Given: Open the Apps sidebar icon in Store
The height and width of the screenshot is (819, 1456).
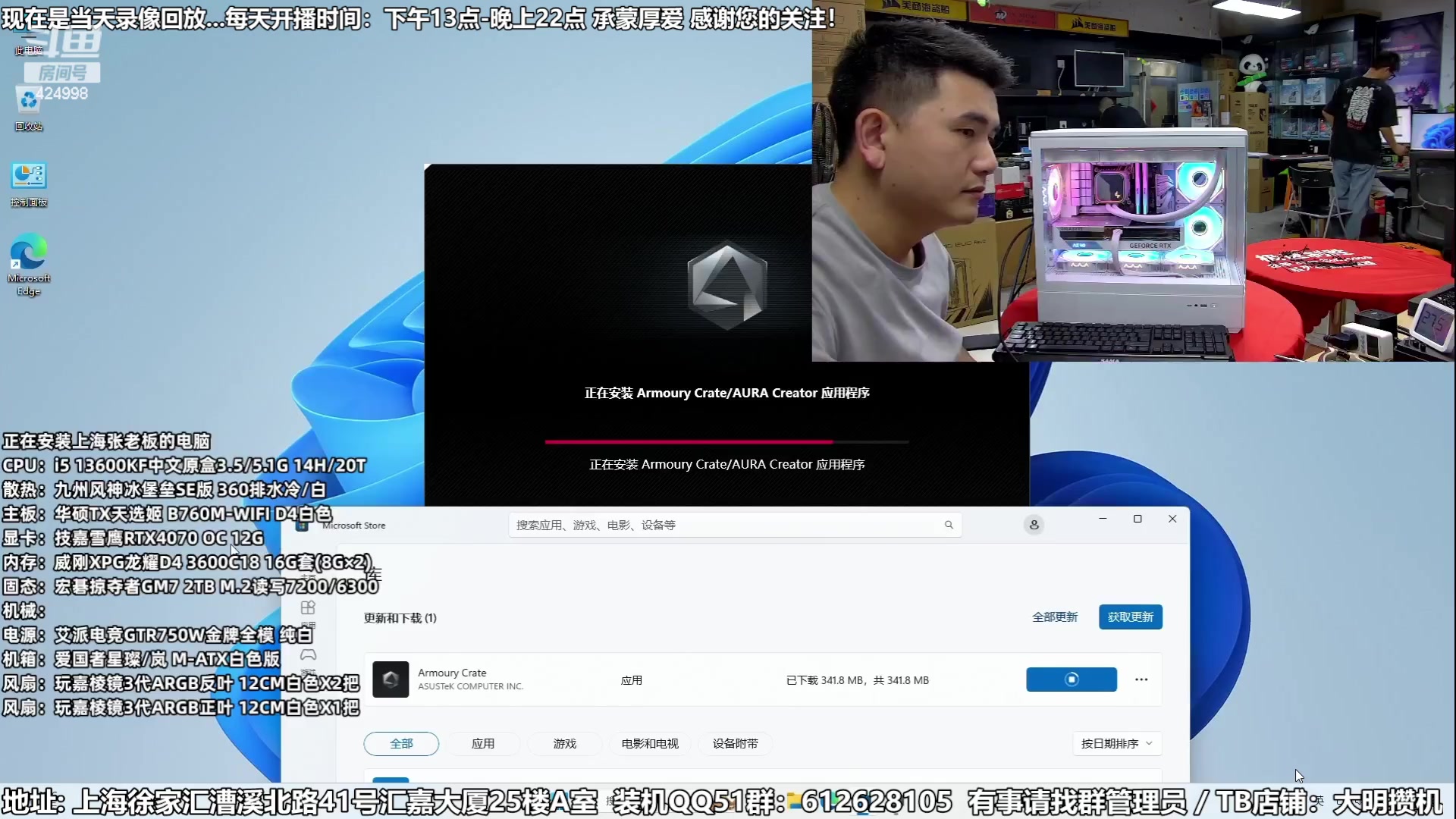Looking at the screenshot, I should pos(308,608).
